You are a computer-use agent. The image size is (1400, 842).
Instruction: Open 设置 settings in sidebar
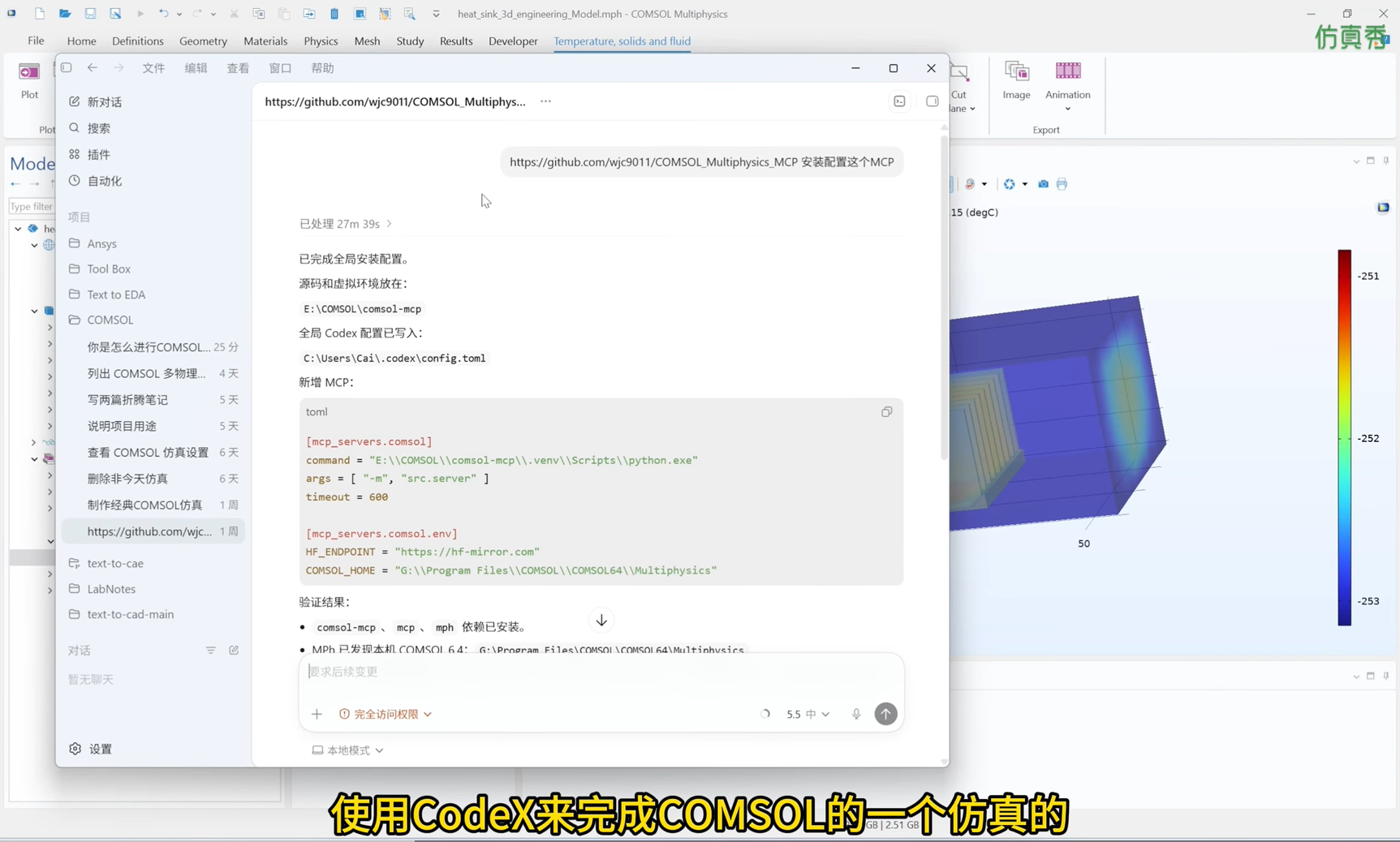click(91, 749)
